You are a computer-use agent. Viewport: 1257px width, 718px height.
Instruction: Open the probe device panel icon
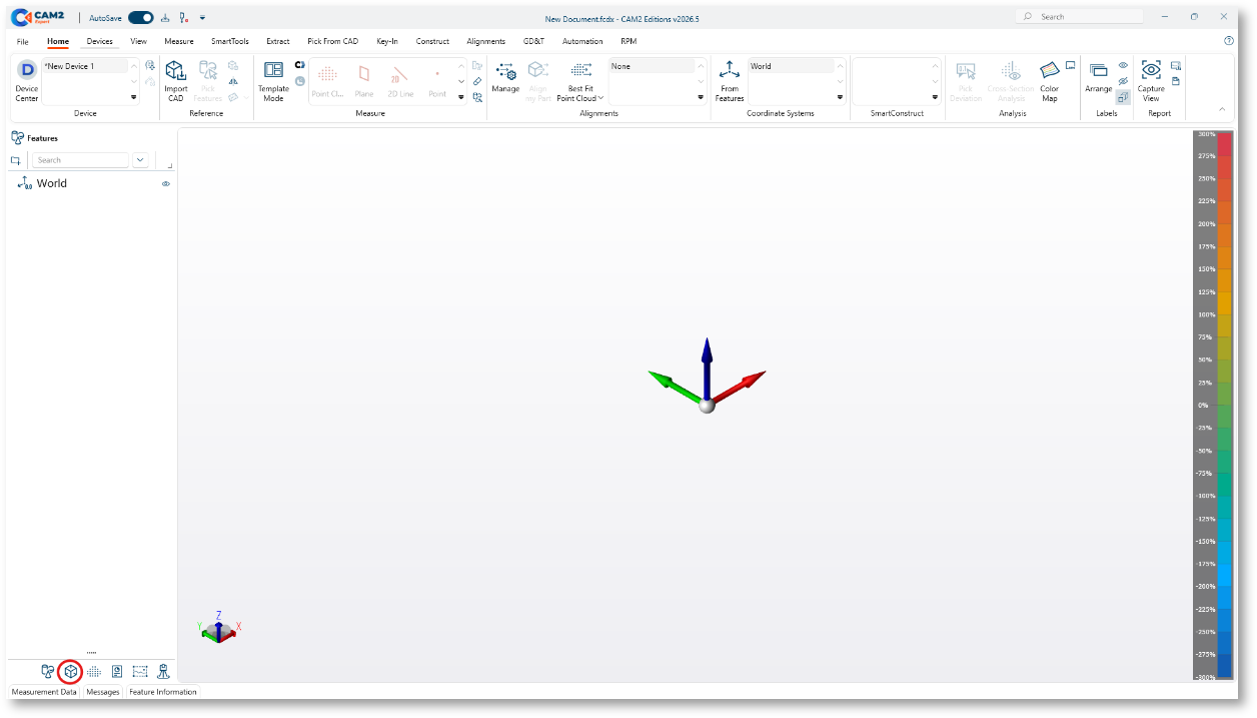[x=163, y=672]
